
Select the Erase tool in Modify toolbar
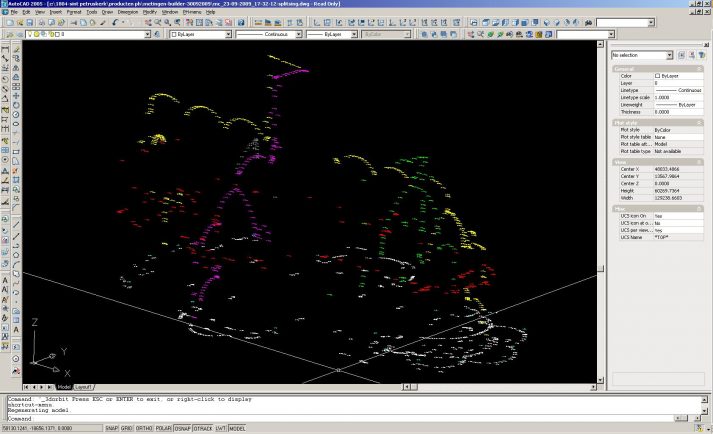click(16, 49)
